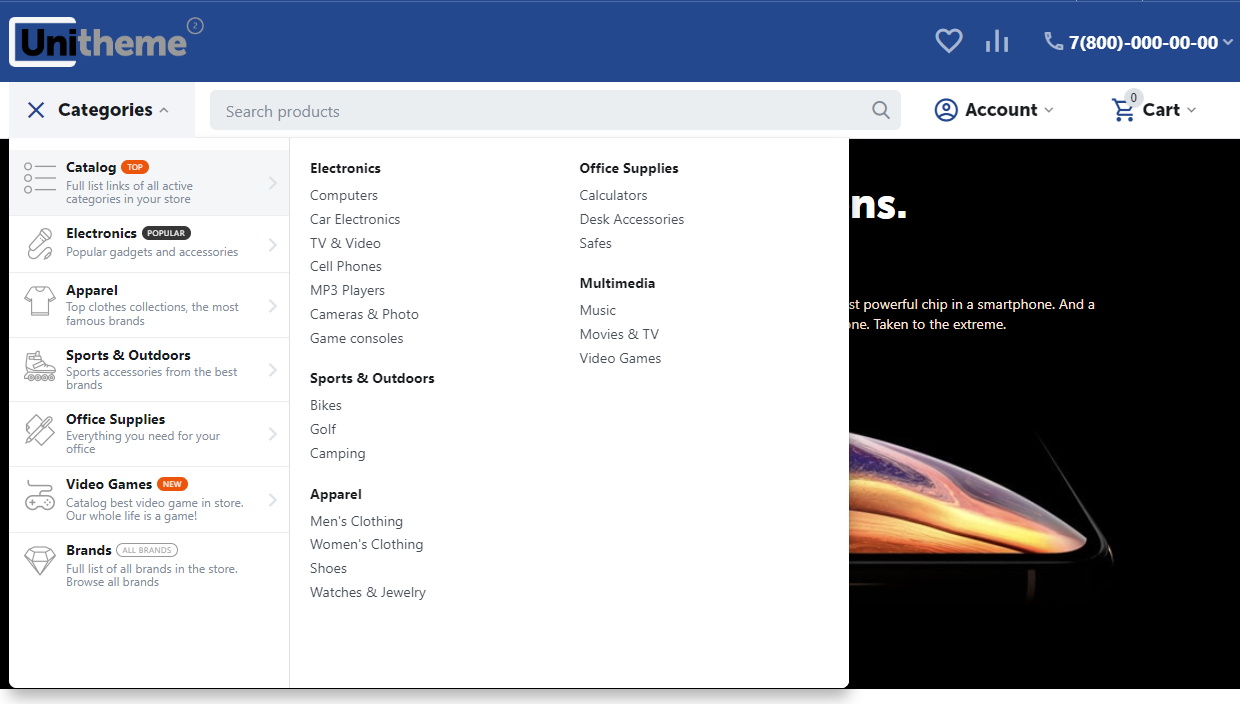Click the Catalog list icon
1240x704 pixels.
coord(40,178)
